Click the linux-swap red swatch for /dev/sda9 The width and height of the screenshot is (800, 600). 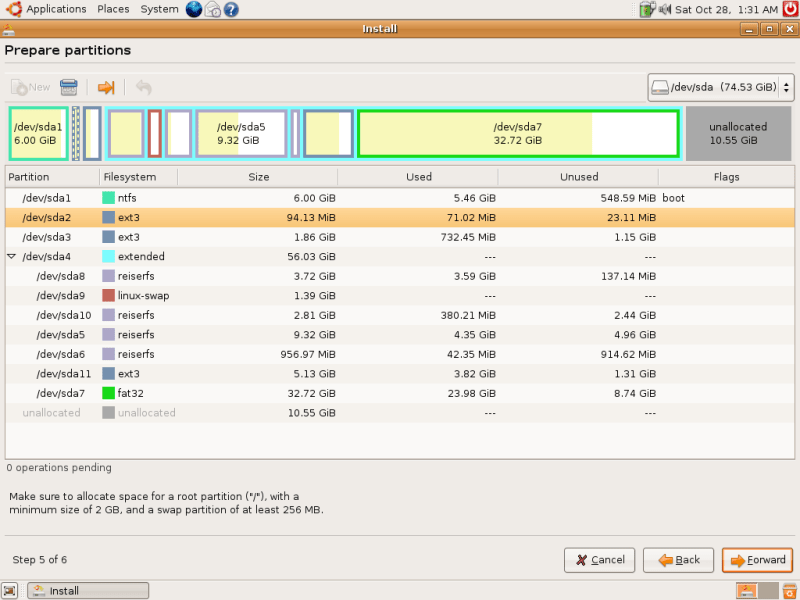click(x=108, y=295)
